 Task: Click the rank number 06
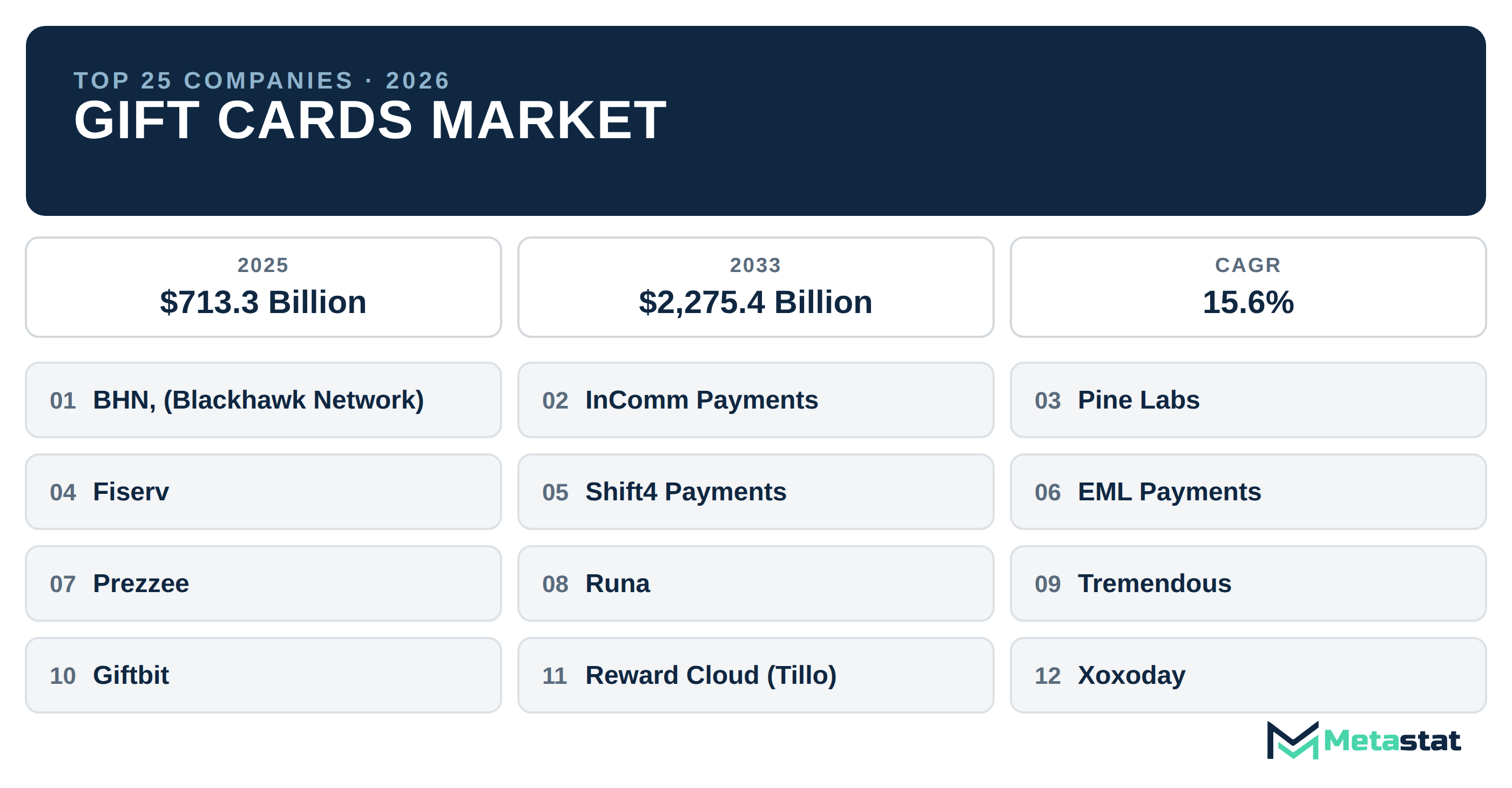coord(1048,492)
